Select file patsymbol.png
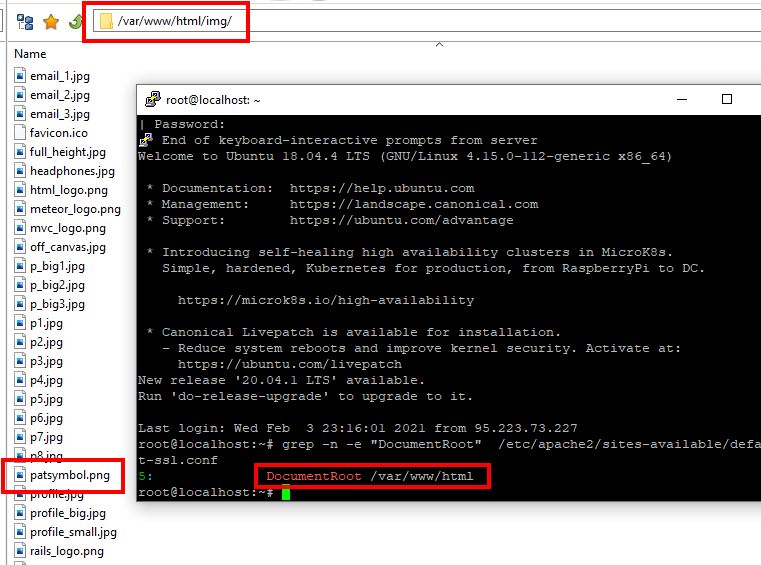Viewport: 761px width, 565px height. click(70, 475)
